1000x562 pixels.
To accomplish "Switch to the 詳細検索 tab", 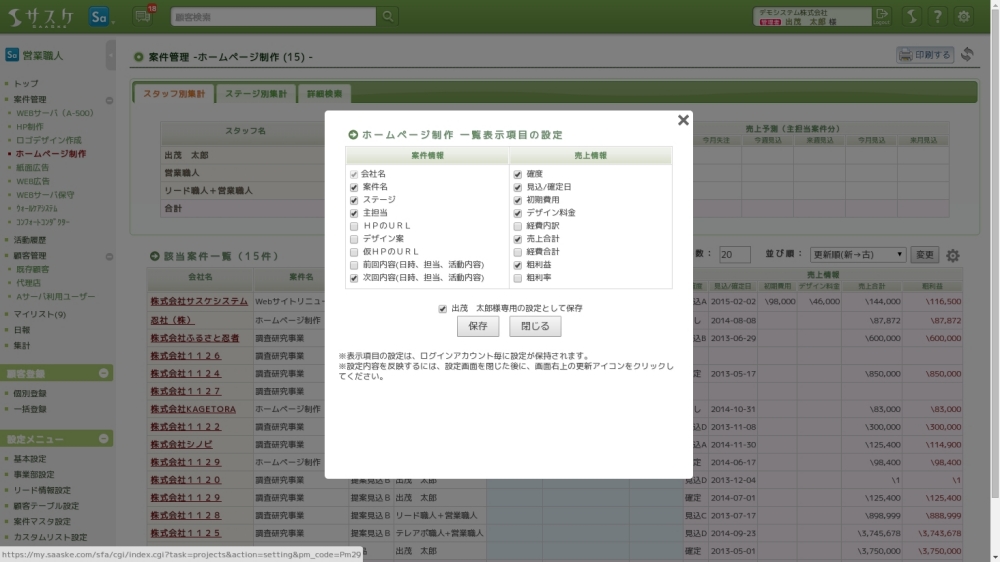I will 323,94.
